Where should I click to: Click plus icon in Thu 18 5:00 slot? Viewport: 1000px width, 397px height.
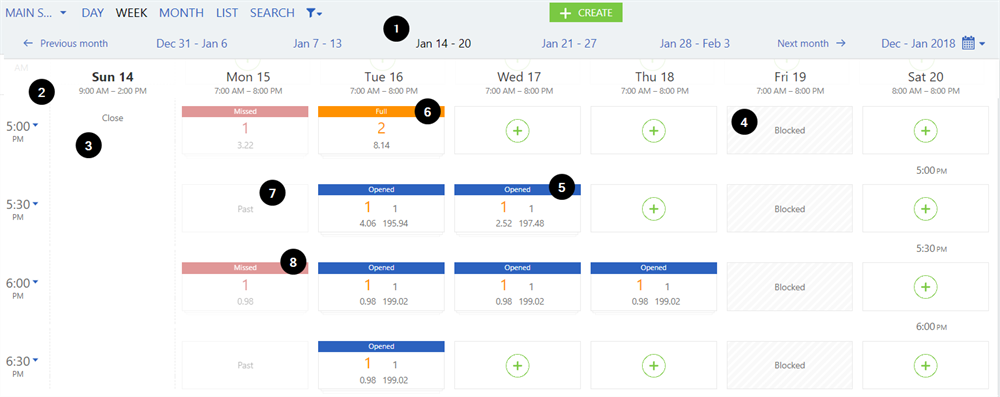point(653,130)
